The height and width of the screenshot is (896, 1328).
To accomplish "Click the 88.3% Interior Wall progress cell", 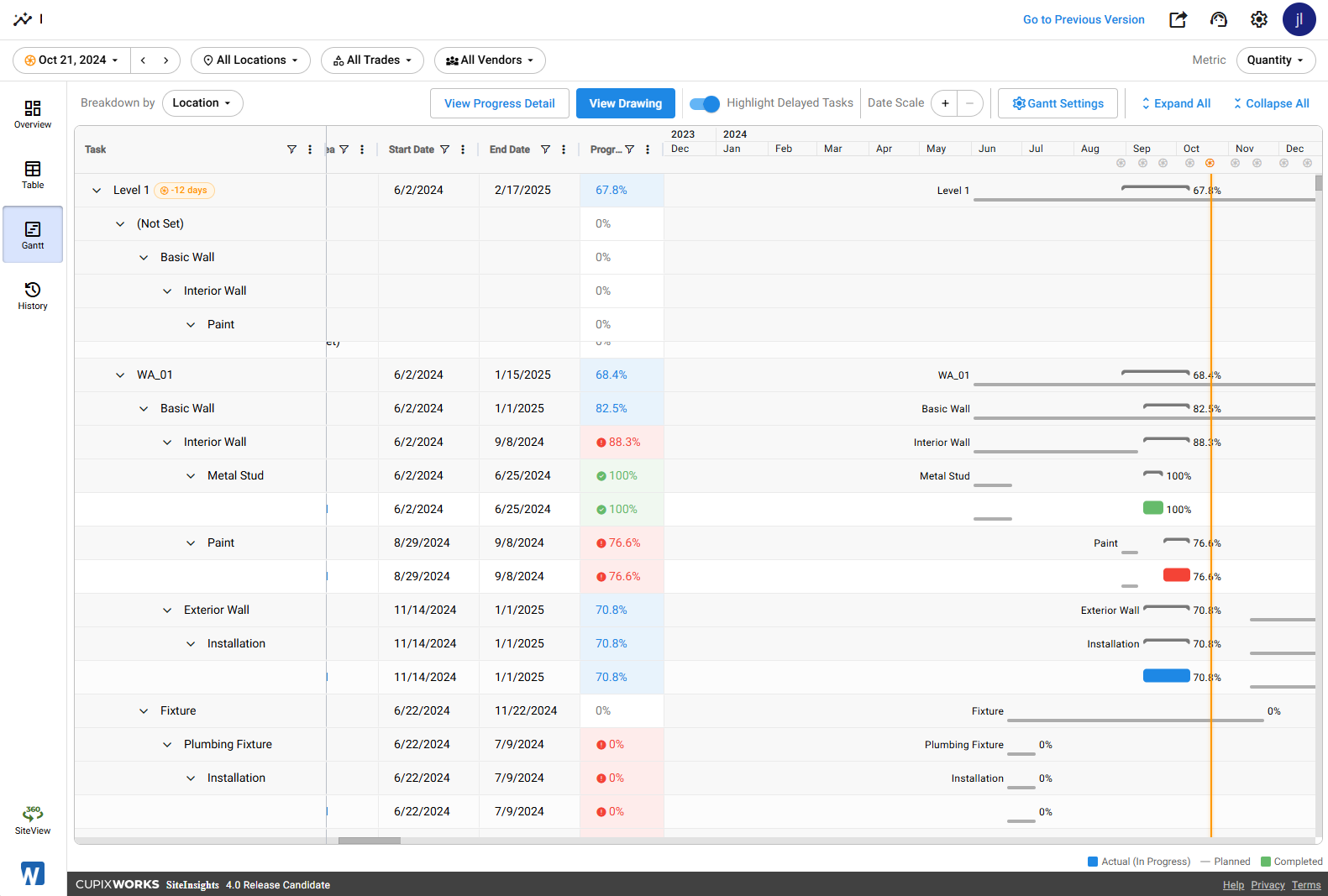I will 622,443.
